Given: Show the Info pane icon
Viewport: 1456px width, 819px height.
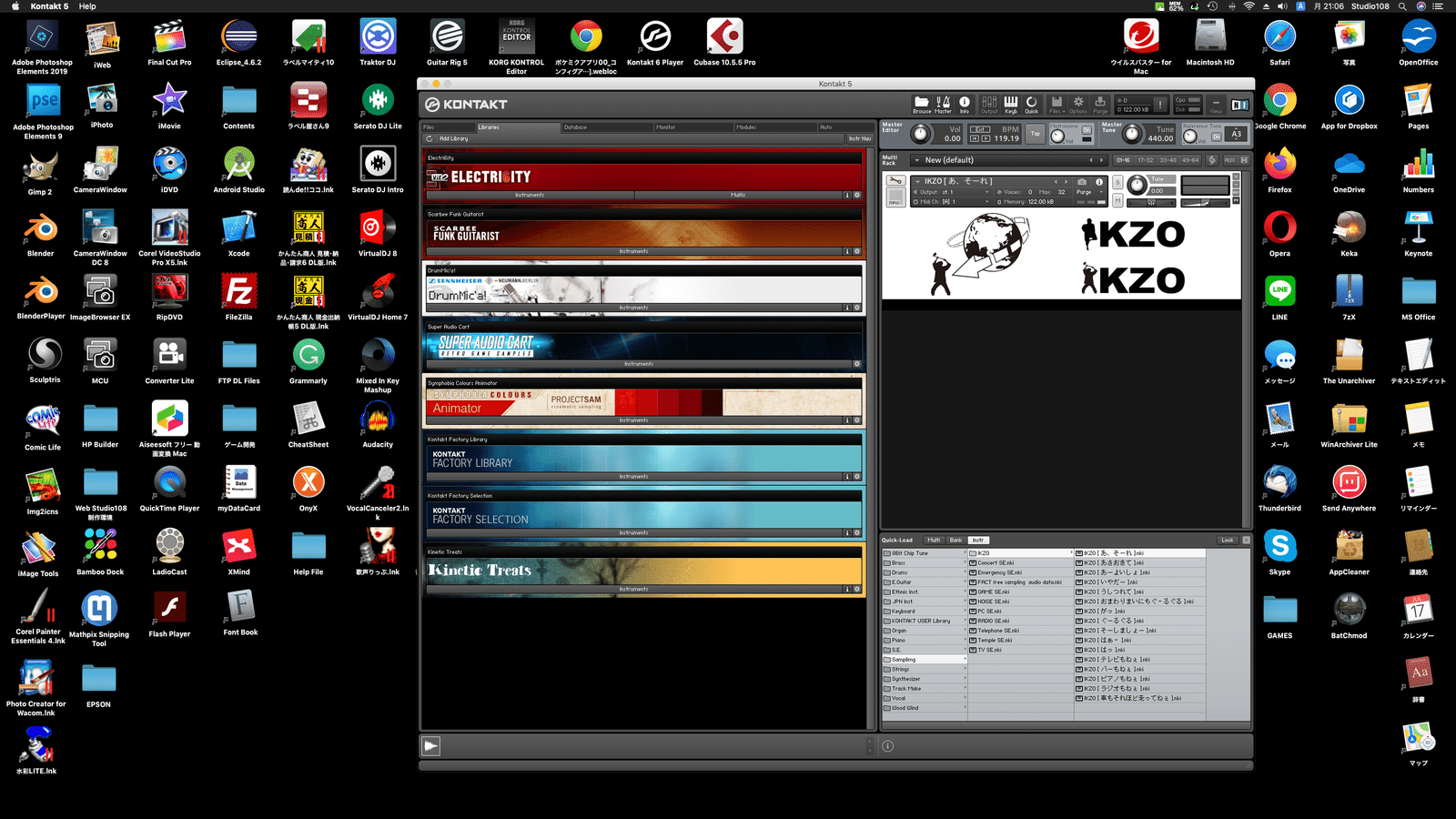Looking at the screenshot, I should tap(965, 105).
